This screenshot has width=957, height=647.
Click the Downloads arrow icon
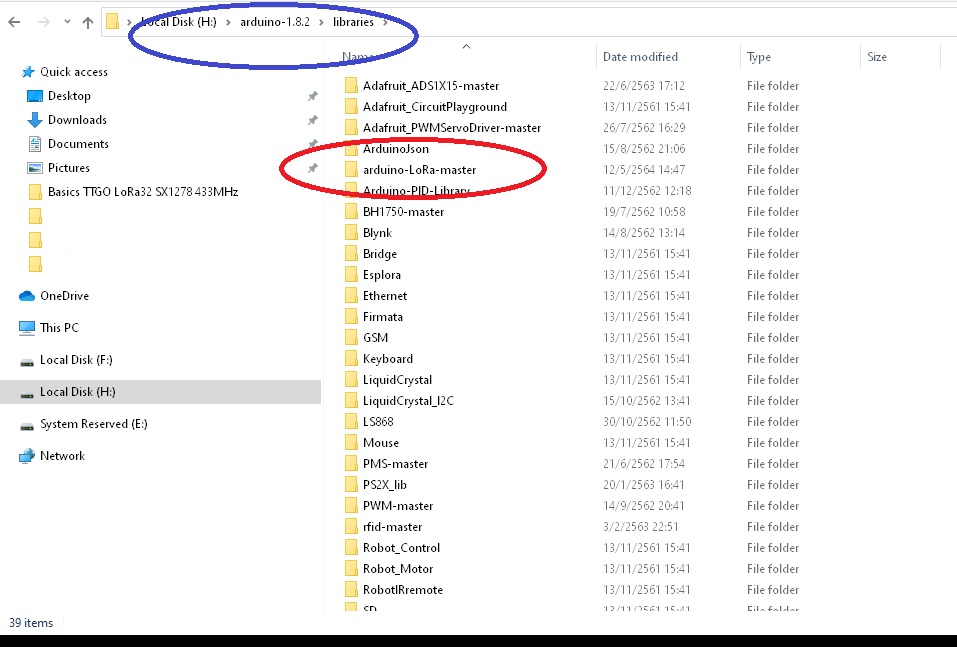tap(35, 120)
